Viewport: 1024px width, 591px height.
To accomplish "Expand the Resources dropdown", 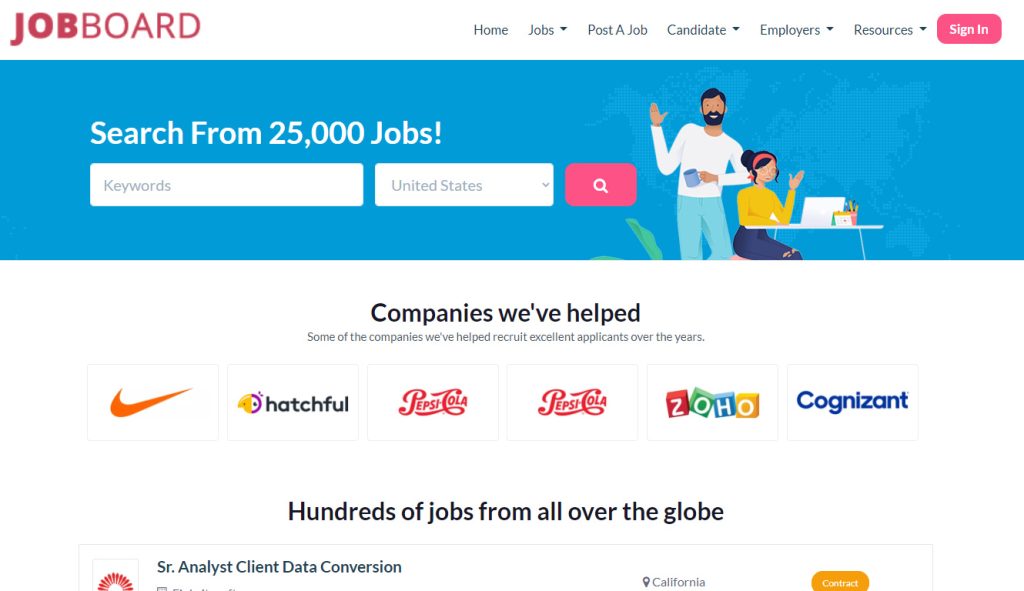I will [x=888, y=30].
